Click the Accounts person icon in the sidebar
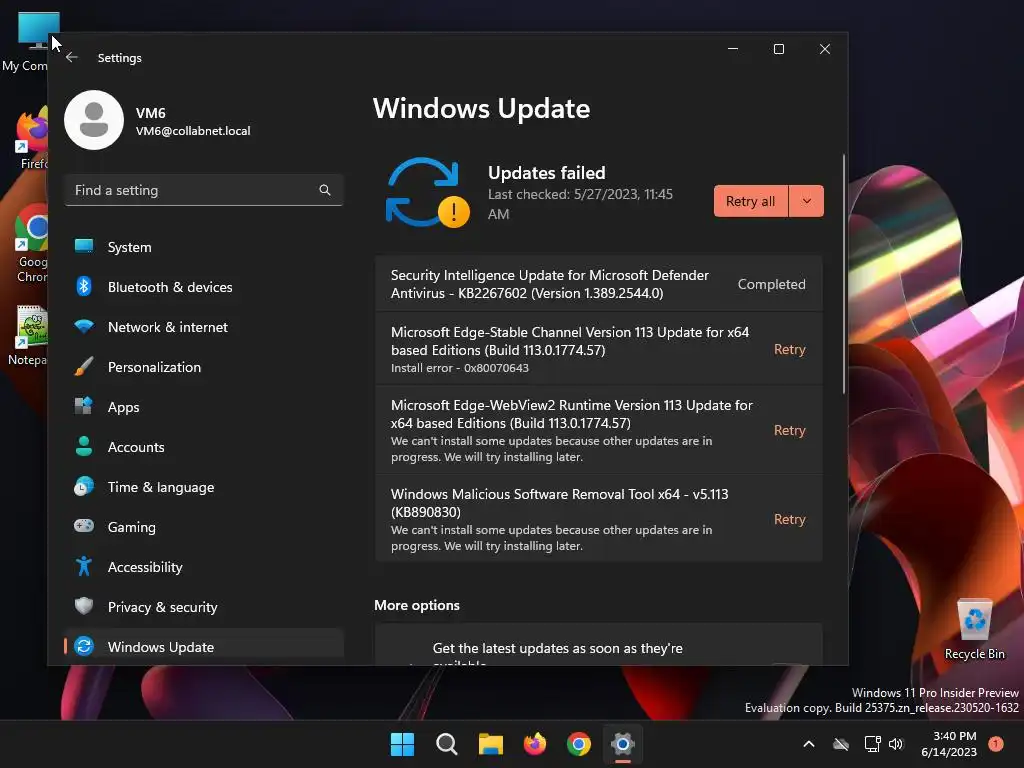Image resolution: width=1024 pixels, height=768 pixels. (84, 446)
